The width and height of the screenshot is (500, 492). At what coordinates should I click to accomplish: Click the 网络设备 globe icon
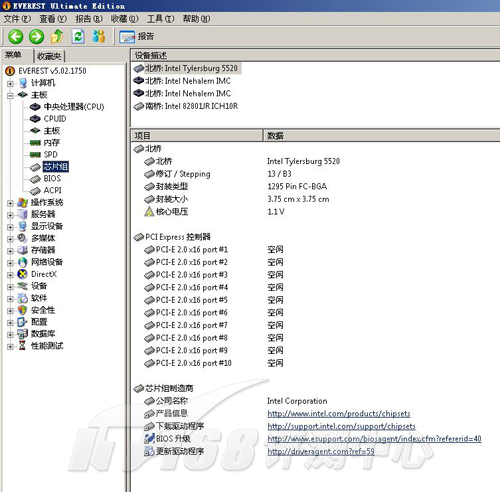pyautogui.click(x=22, y=262)
